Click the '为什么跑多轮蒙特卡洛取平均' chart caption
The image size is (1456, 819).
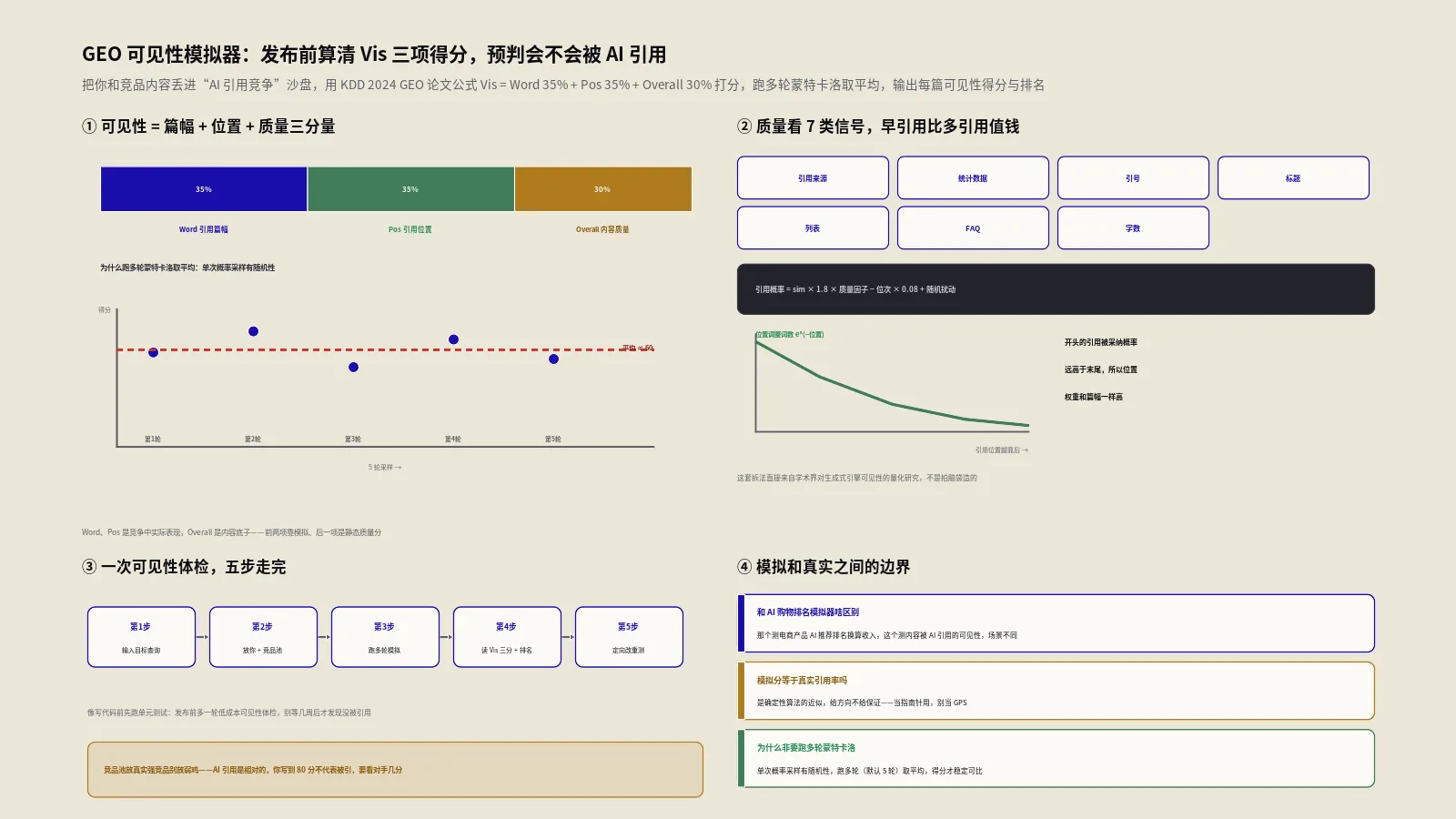(187, 268)
